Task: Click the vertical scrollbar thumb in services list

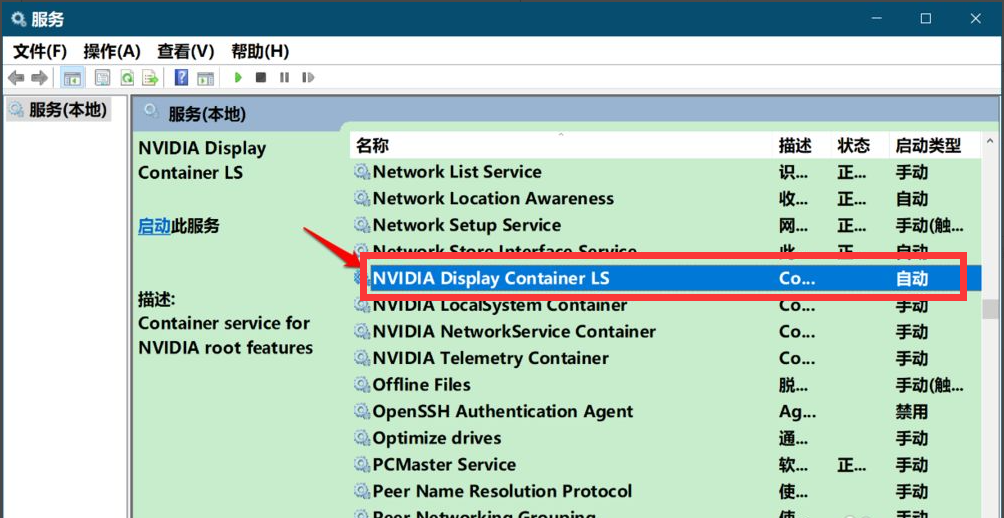Action: [x=990, y=310]
